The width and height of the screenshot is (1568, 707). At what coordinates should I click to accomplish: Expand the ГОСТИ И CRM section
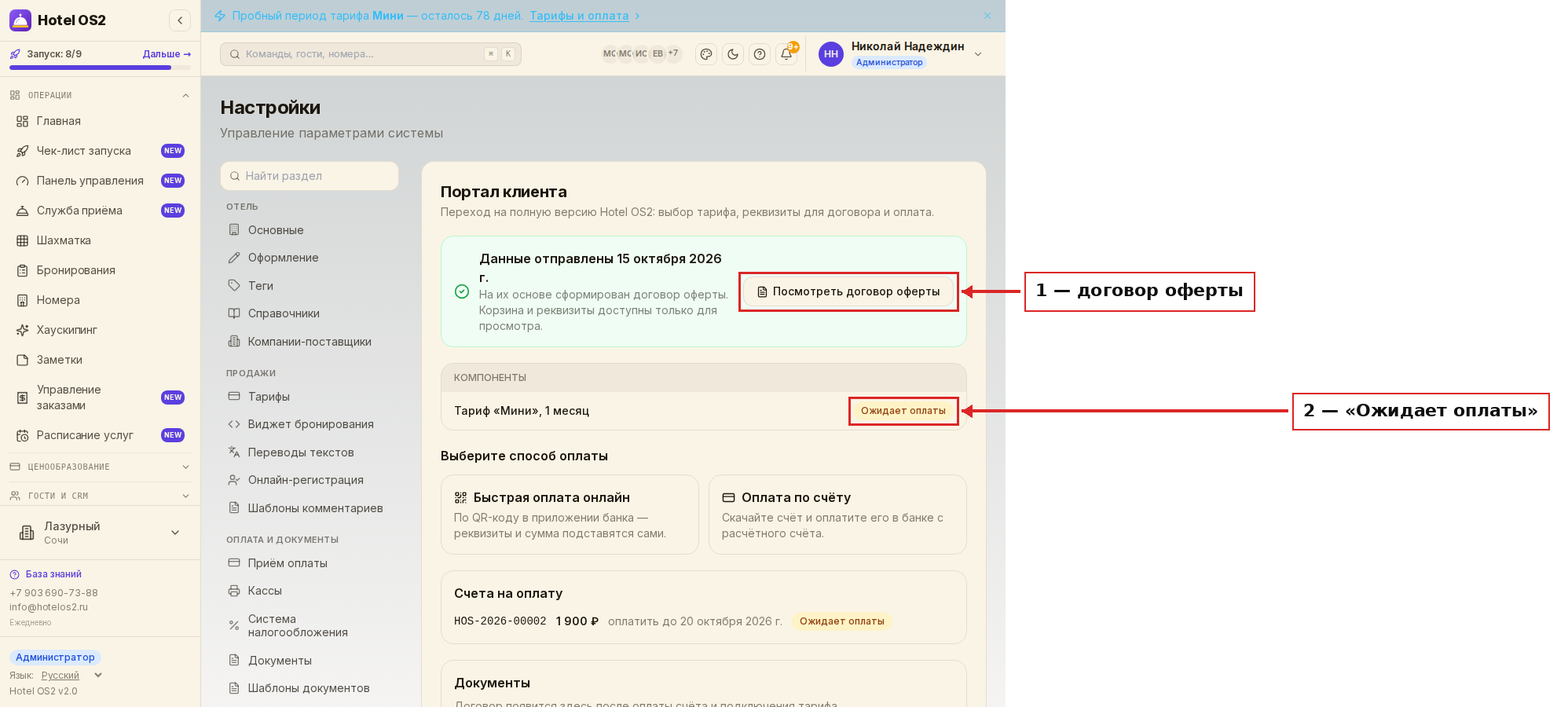[100, 496]
